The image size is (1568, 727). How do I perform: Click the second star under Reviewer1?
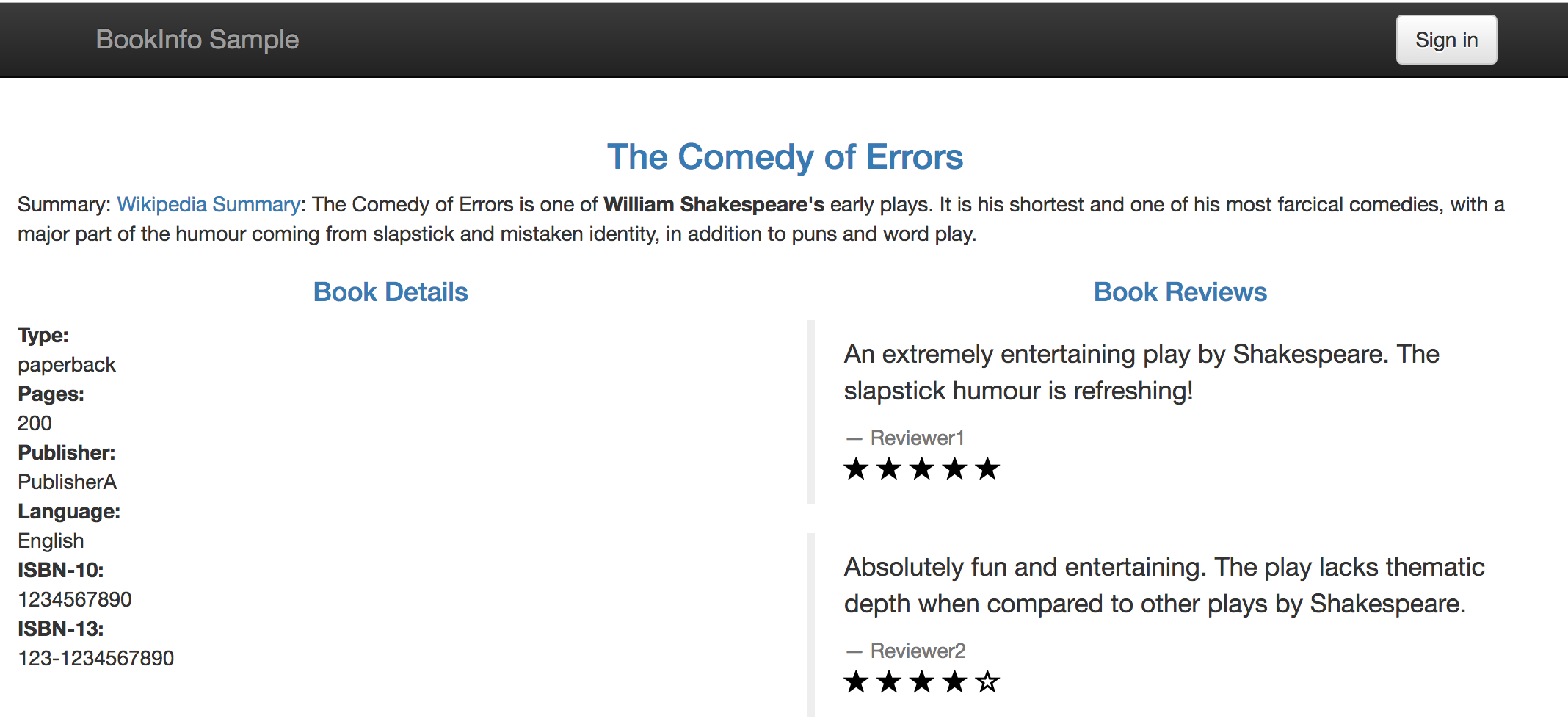pos(889,469)
